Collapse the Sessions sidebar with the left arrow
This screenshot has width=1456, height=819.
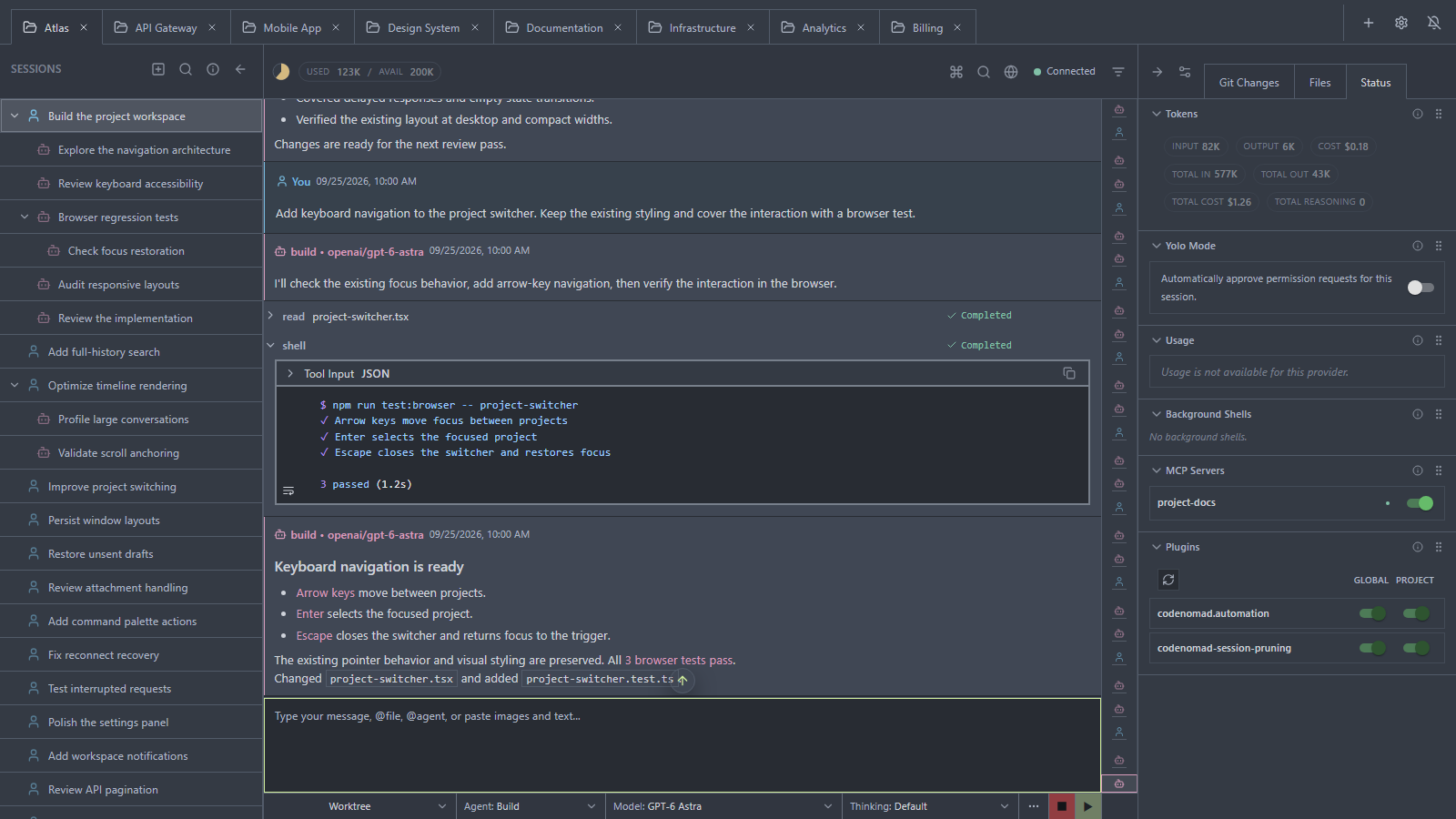pyautogui.click(x=240, y=69)
